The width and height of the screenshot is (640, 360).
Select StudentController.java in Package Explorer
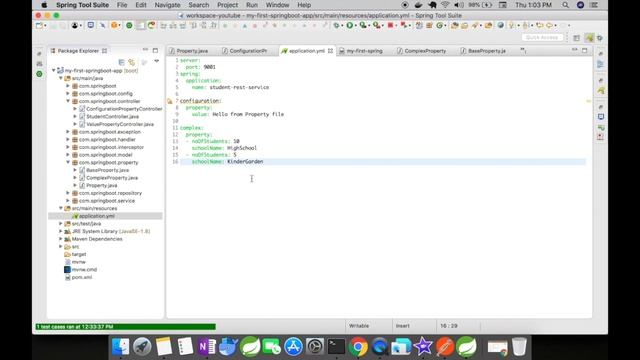tap(112, 116)
